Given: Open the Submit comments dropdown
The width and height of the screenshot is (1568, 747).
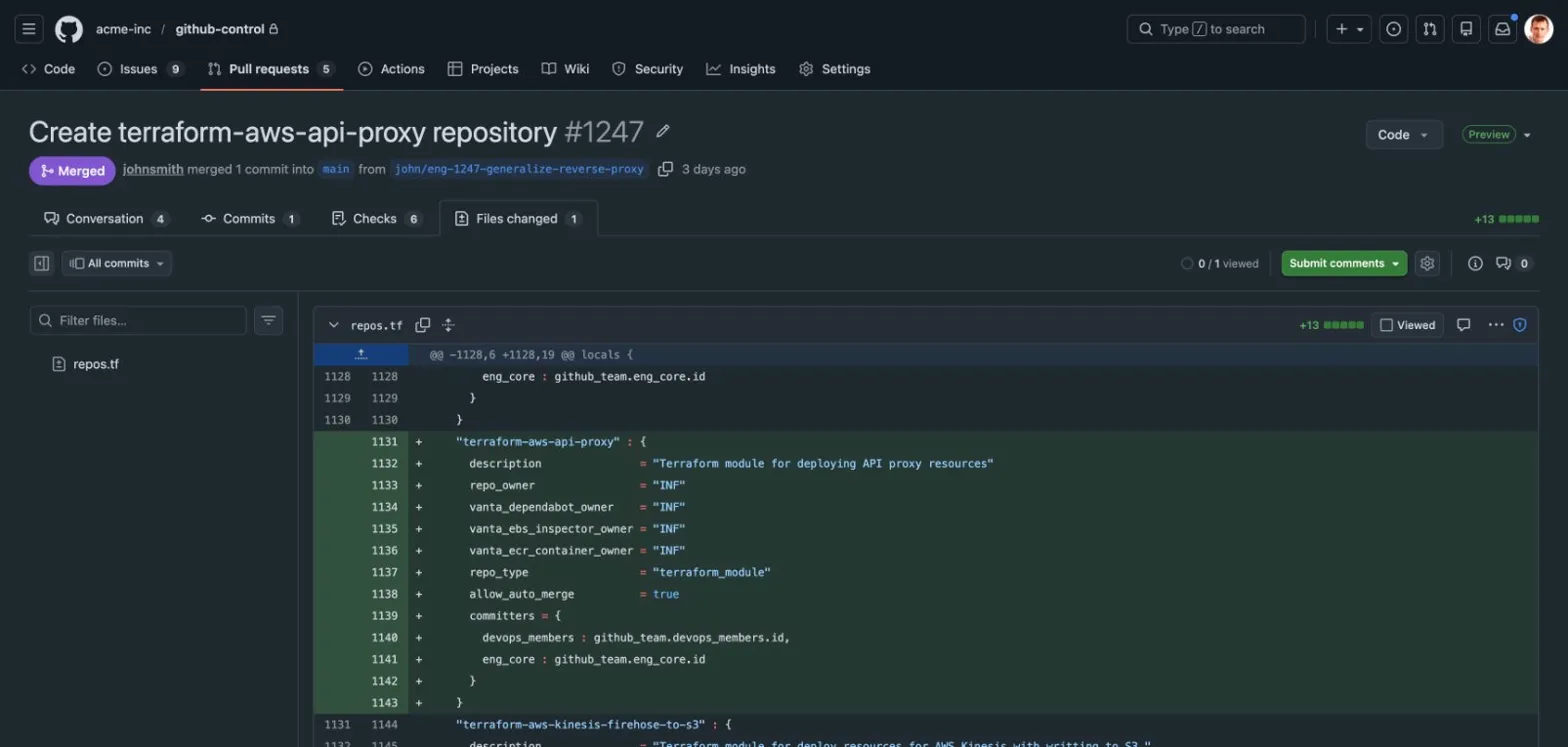Looking at the screenshot, I should (x=1344, y=263).
